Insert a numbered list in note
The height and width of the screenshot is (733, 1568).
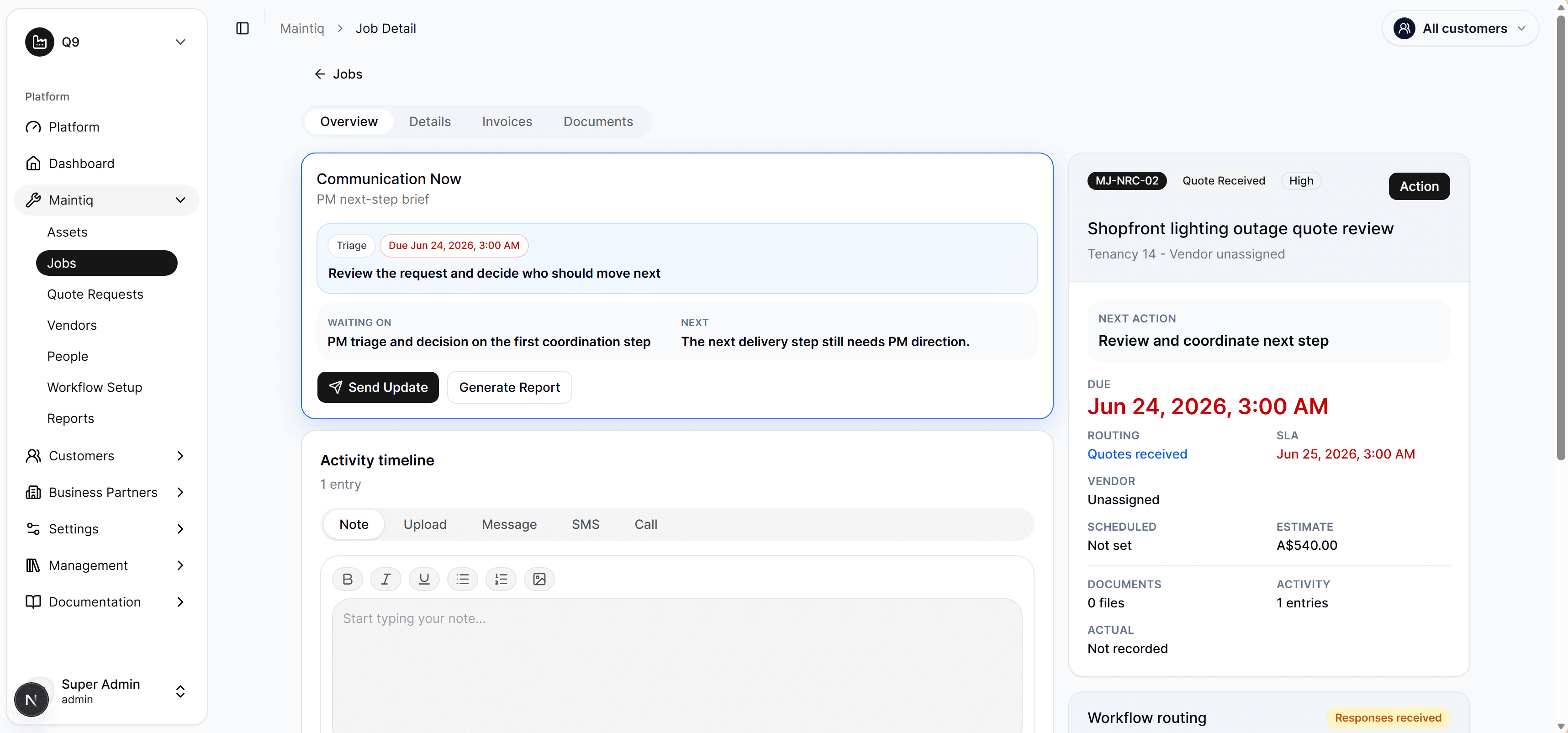click(x=501, y=579)
